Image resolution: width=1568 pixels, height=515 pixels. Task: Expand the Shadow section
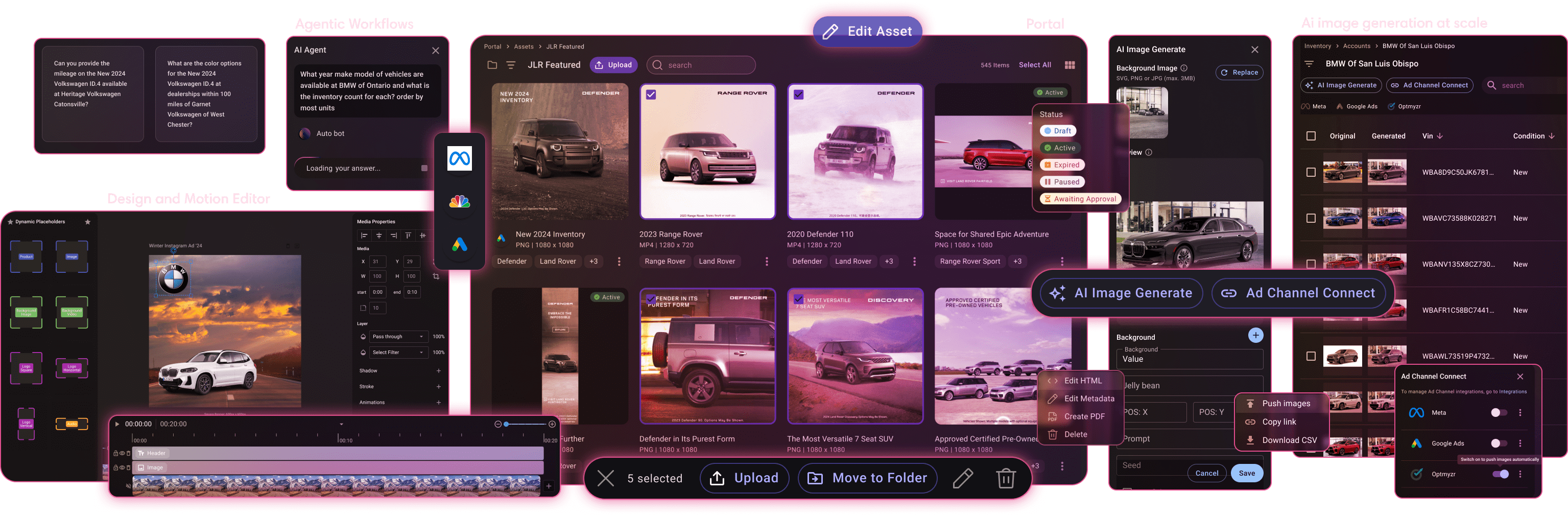[438, 371]
